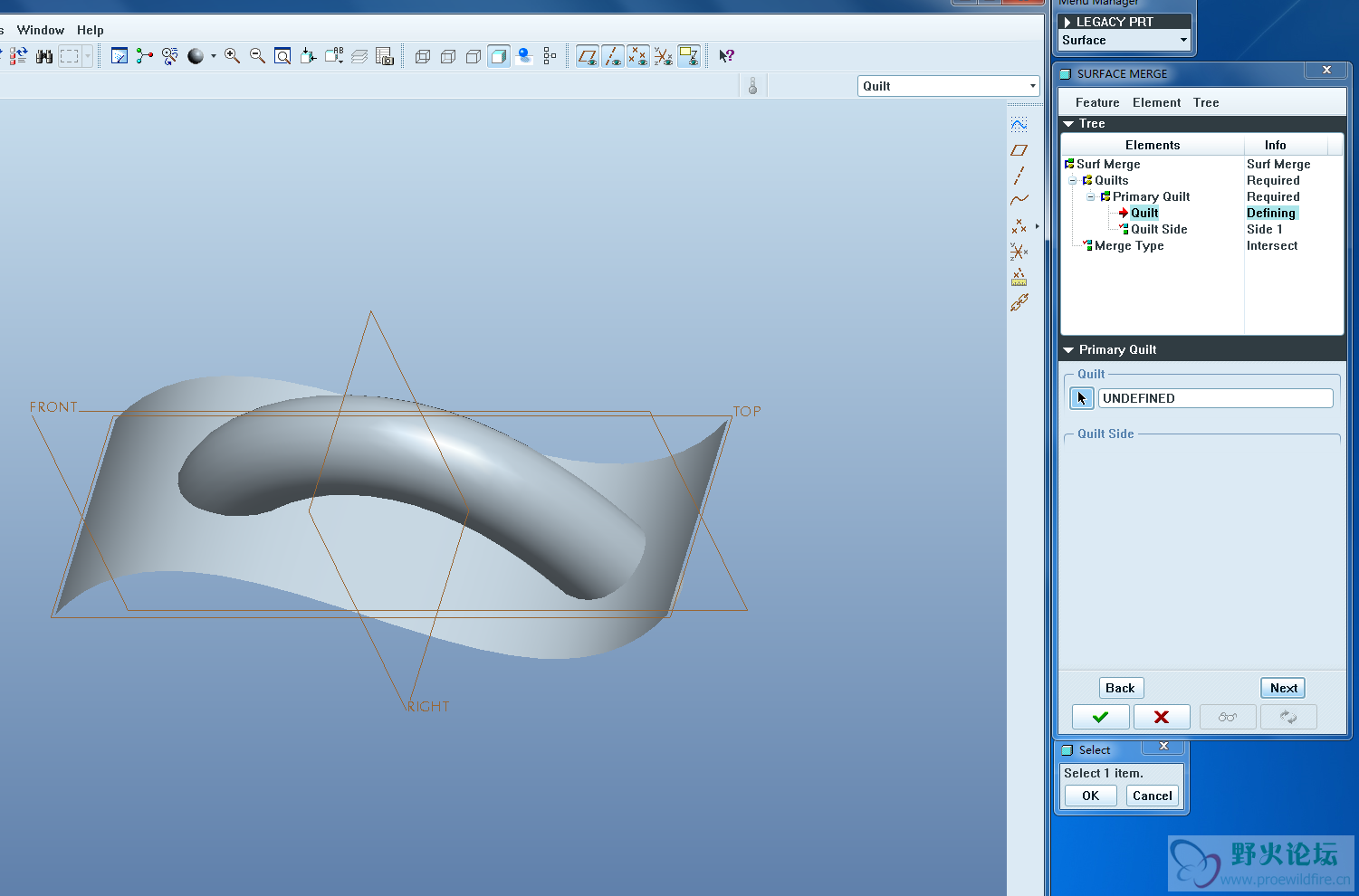Click the binoculars Find icon
Image resolution: width=1359 pixels, height=896 pixels.
point(44,56)
